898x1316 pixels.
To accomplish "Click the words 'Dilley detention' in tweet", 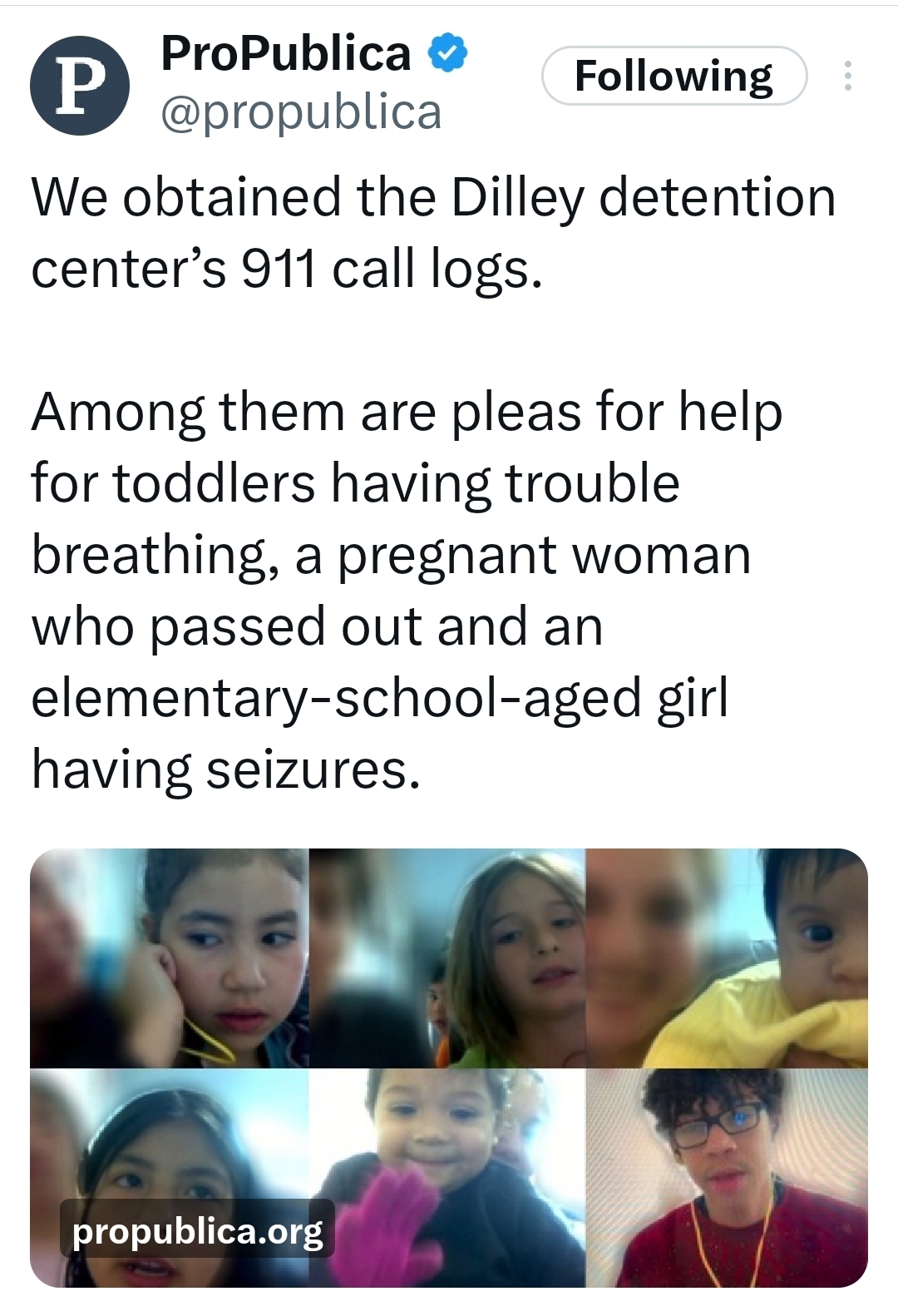I will [x=644, y=198].
